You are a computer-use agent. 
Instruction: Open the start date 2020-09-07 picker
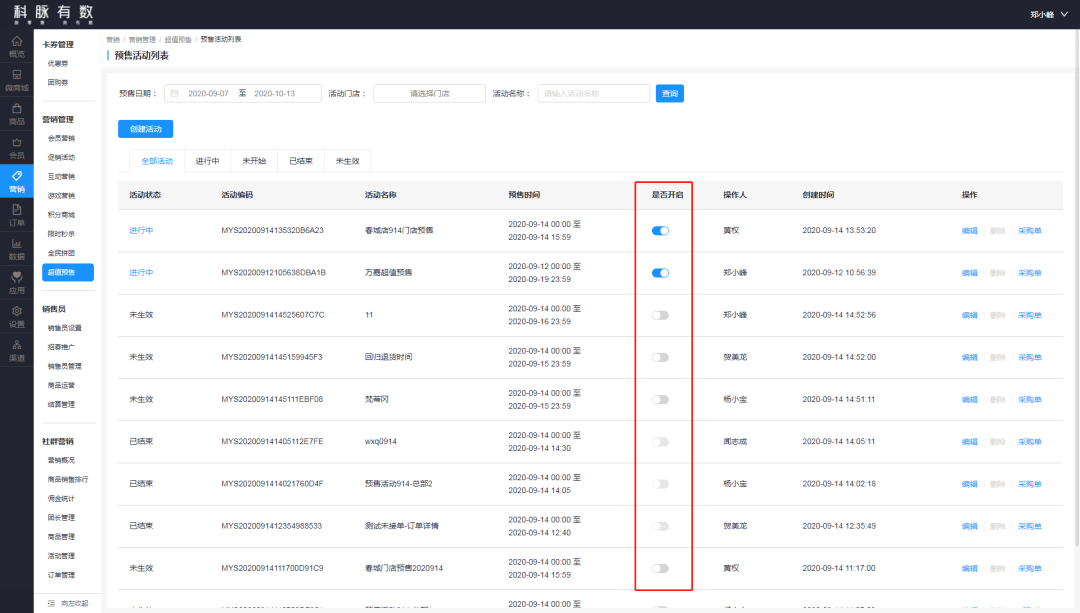[208, 94]
